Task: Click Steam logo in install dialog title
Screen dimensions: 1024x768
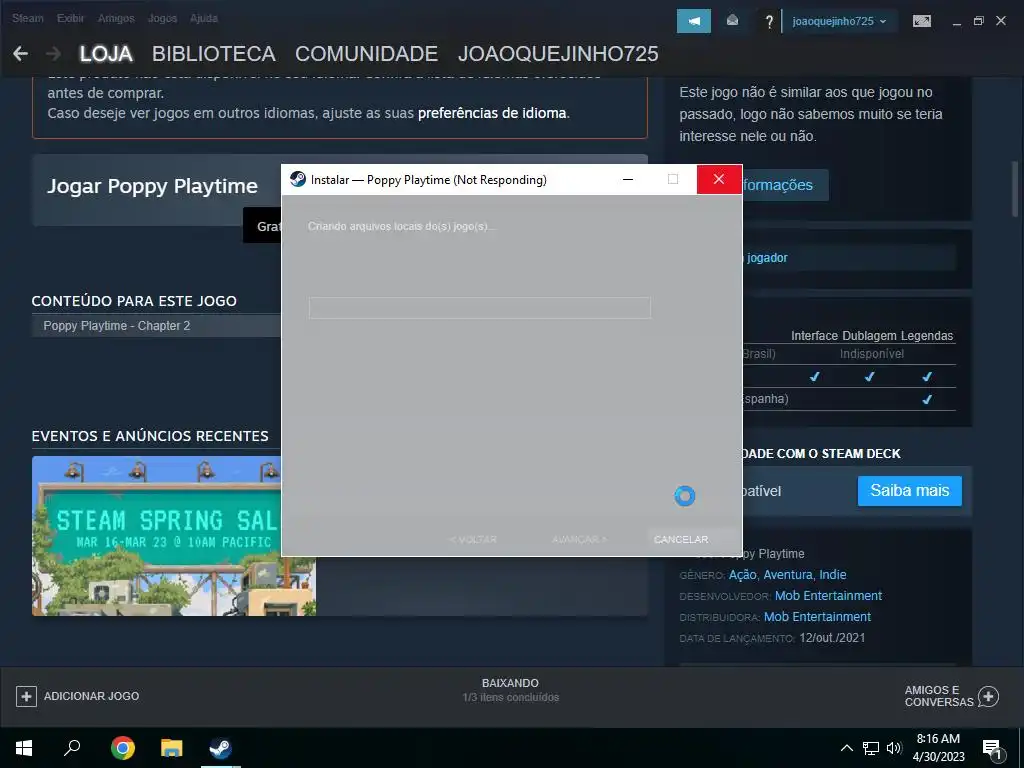Action: tap(298, 179)
